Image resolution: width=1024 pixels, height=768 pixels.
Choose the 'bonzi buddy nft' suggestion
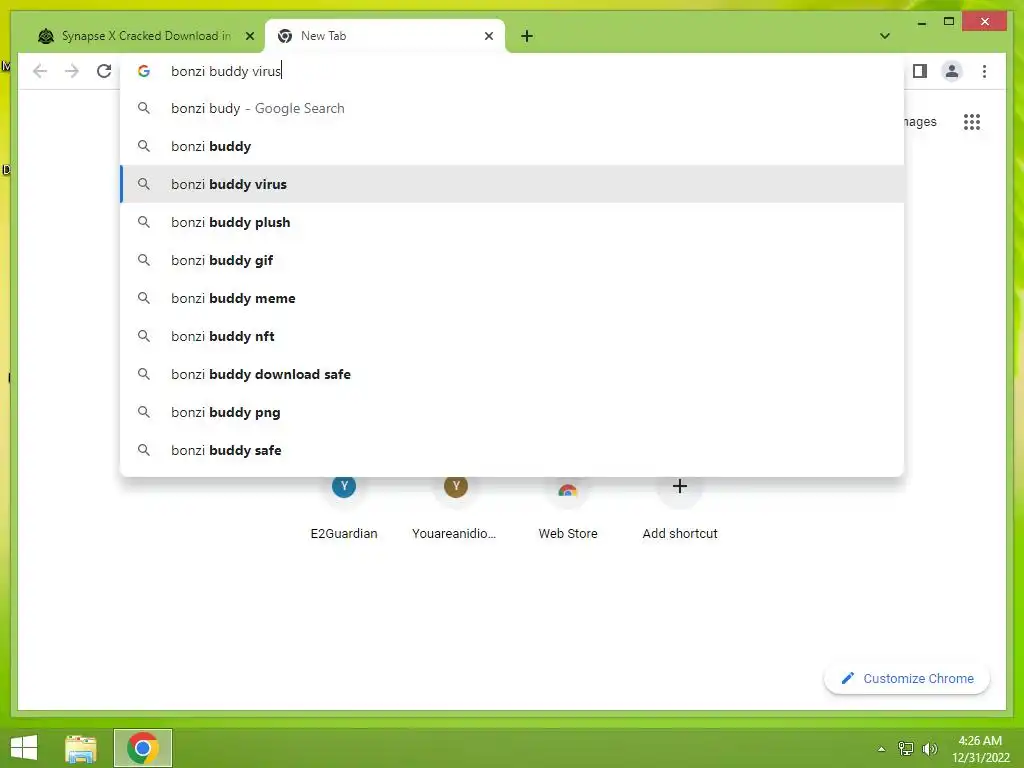[x=512, y=336]
